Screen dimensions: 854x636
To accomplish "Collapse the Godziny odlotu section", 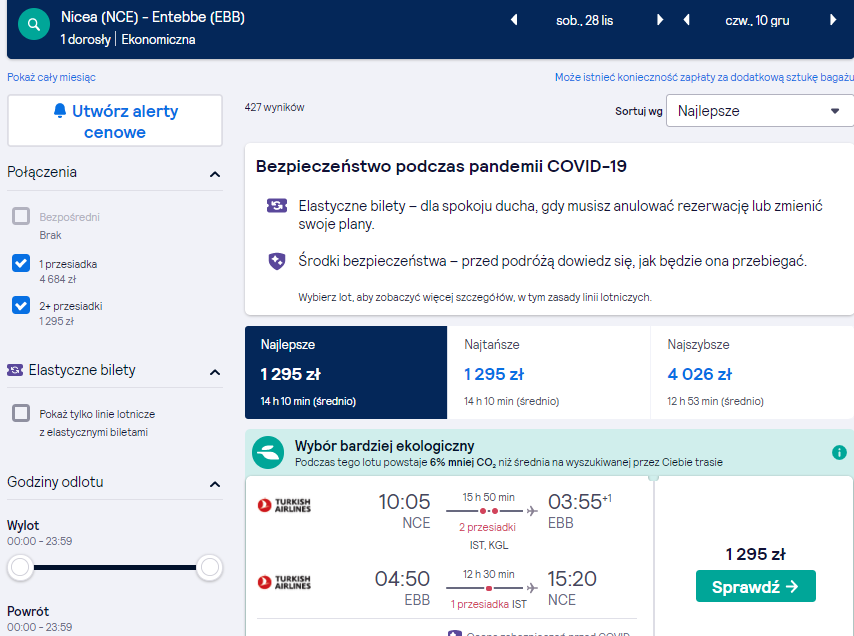I will click(x=215, y=484).
